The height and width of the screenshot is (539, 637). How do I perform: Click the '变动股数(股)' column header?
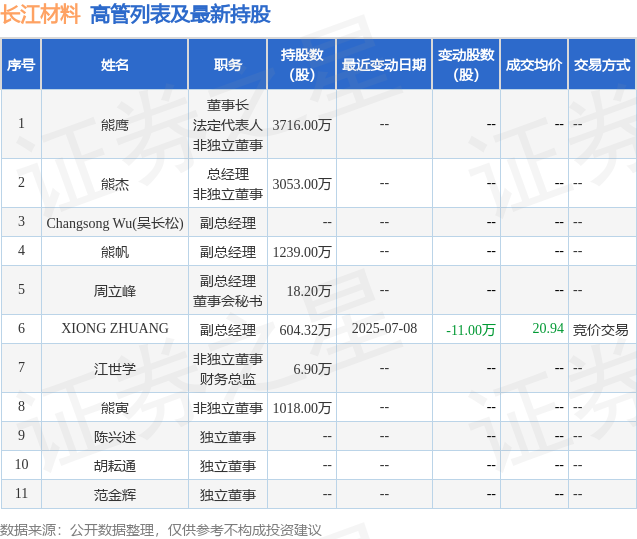[x=466, y=65]
